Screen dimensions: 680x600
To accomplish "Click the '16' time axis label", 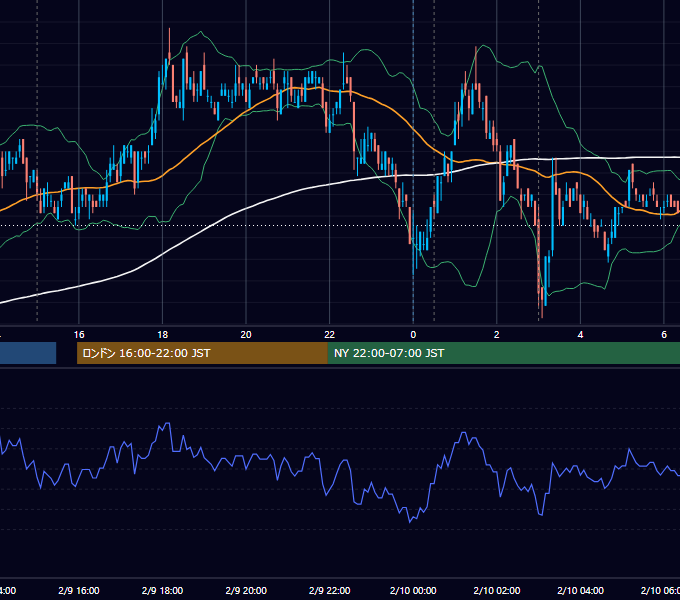I will tap(79, 335).
